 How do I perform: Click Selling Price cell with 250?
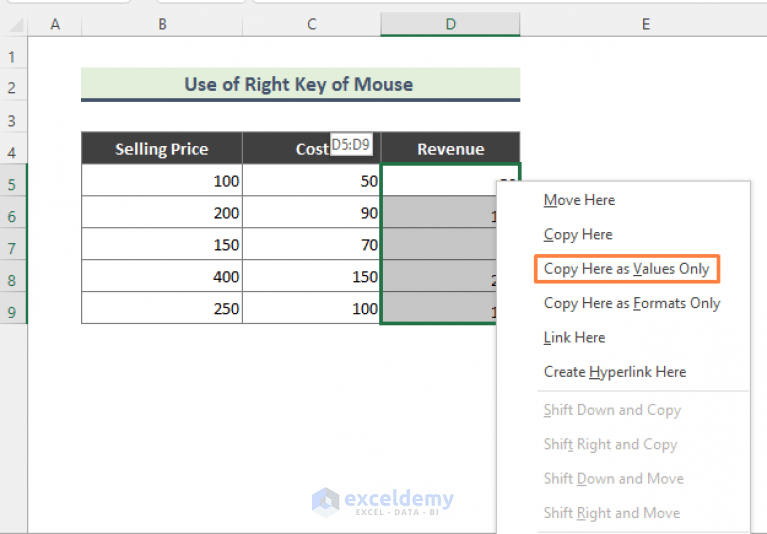[x=162, y=308]
